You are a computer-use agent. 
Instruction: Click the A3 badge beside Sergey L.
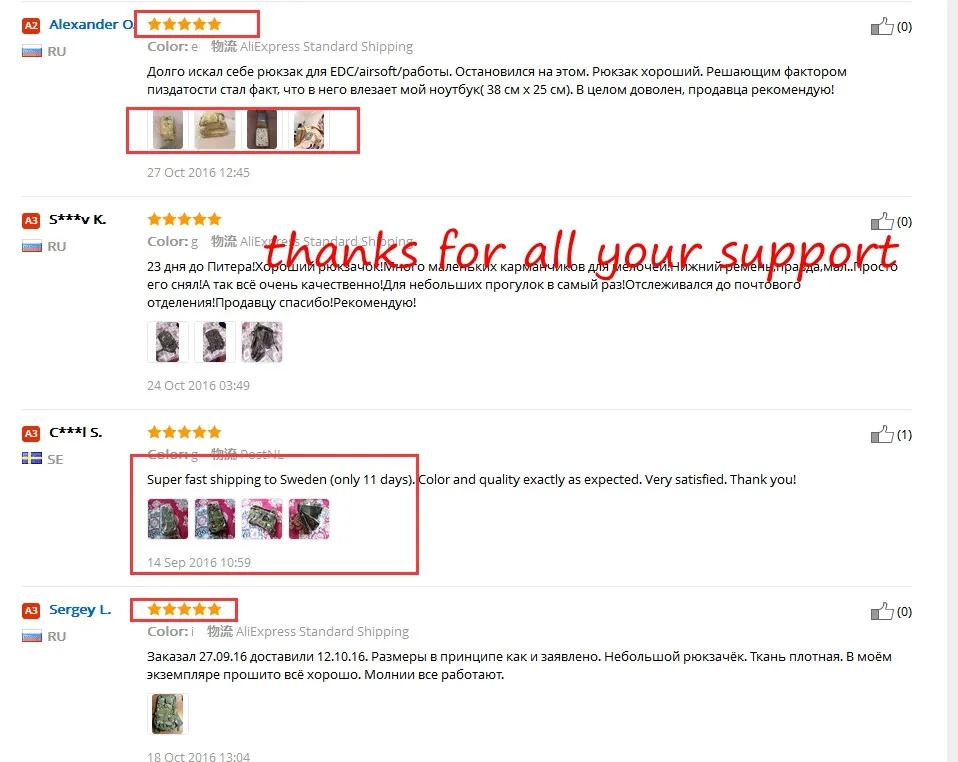[x=31, y=610]
